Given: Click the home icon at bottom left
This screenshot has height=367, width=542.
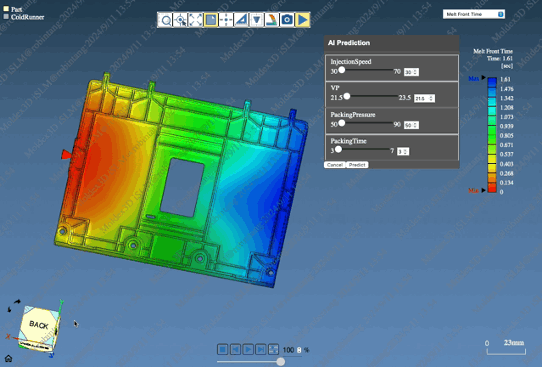Looking at the screenshot, I should [8, 358].
